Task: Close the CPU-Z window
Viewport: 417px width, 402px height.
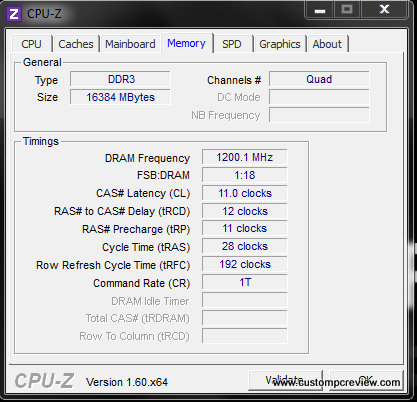Action: click(x=384, y=10)
